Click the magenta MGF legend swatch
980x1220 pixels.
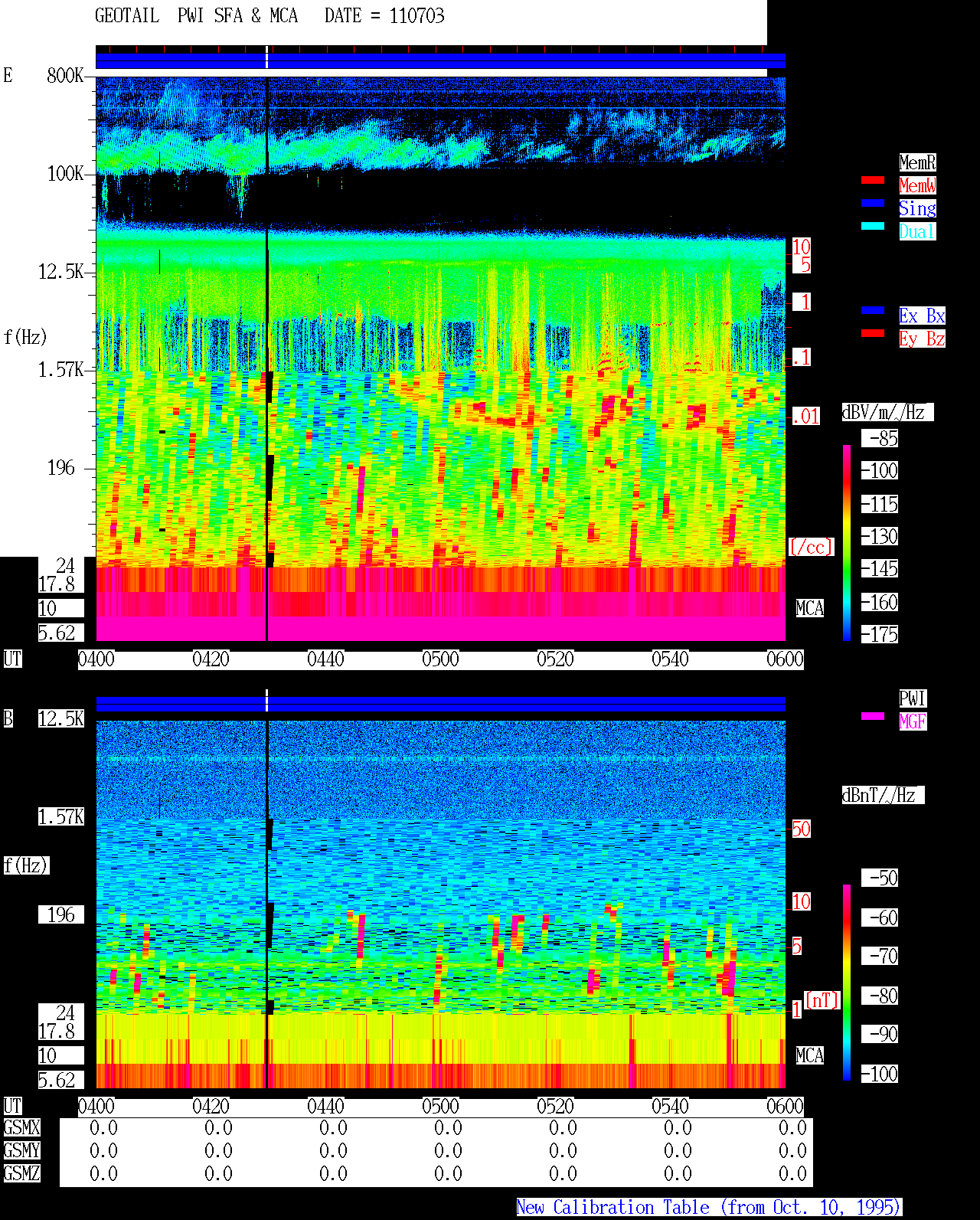[x=873, y=716]
